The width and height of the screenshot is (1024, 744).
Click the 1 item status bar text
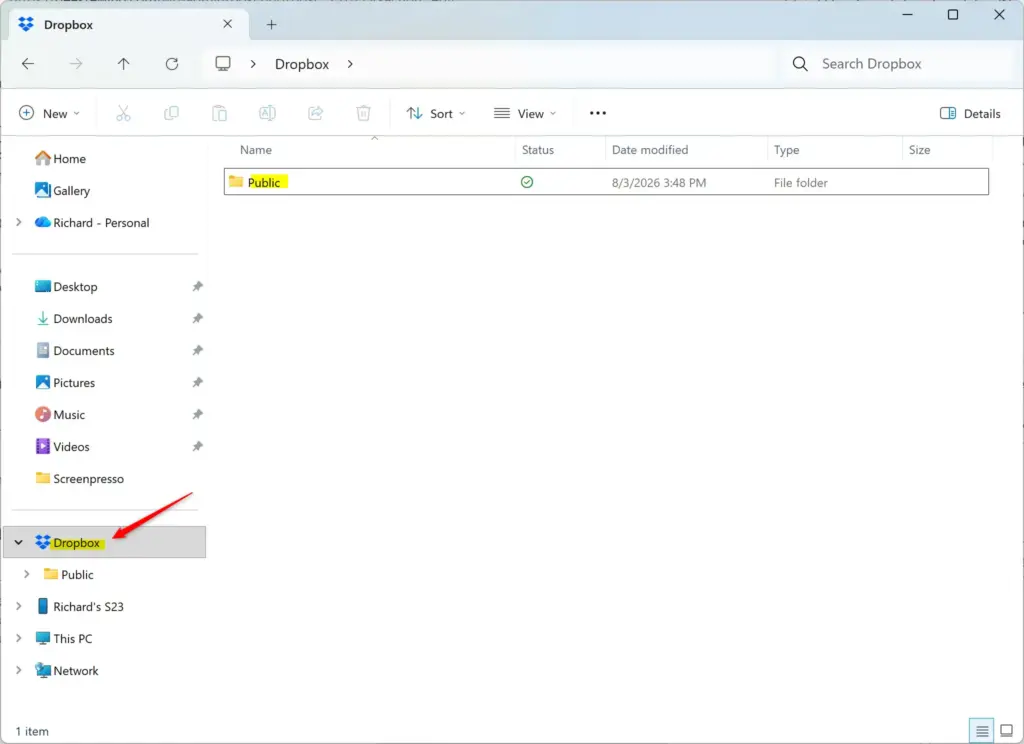32,731
